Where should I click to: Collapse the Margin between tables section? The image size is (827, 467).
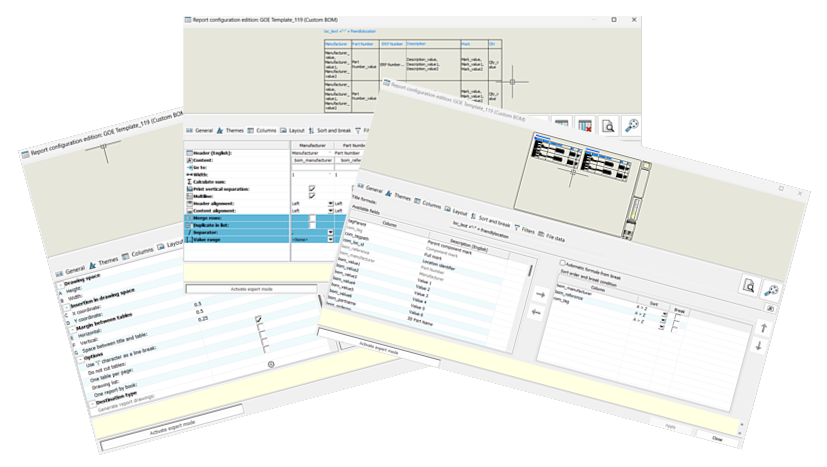click(x=73, y=330)
